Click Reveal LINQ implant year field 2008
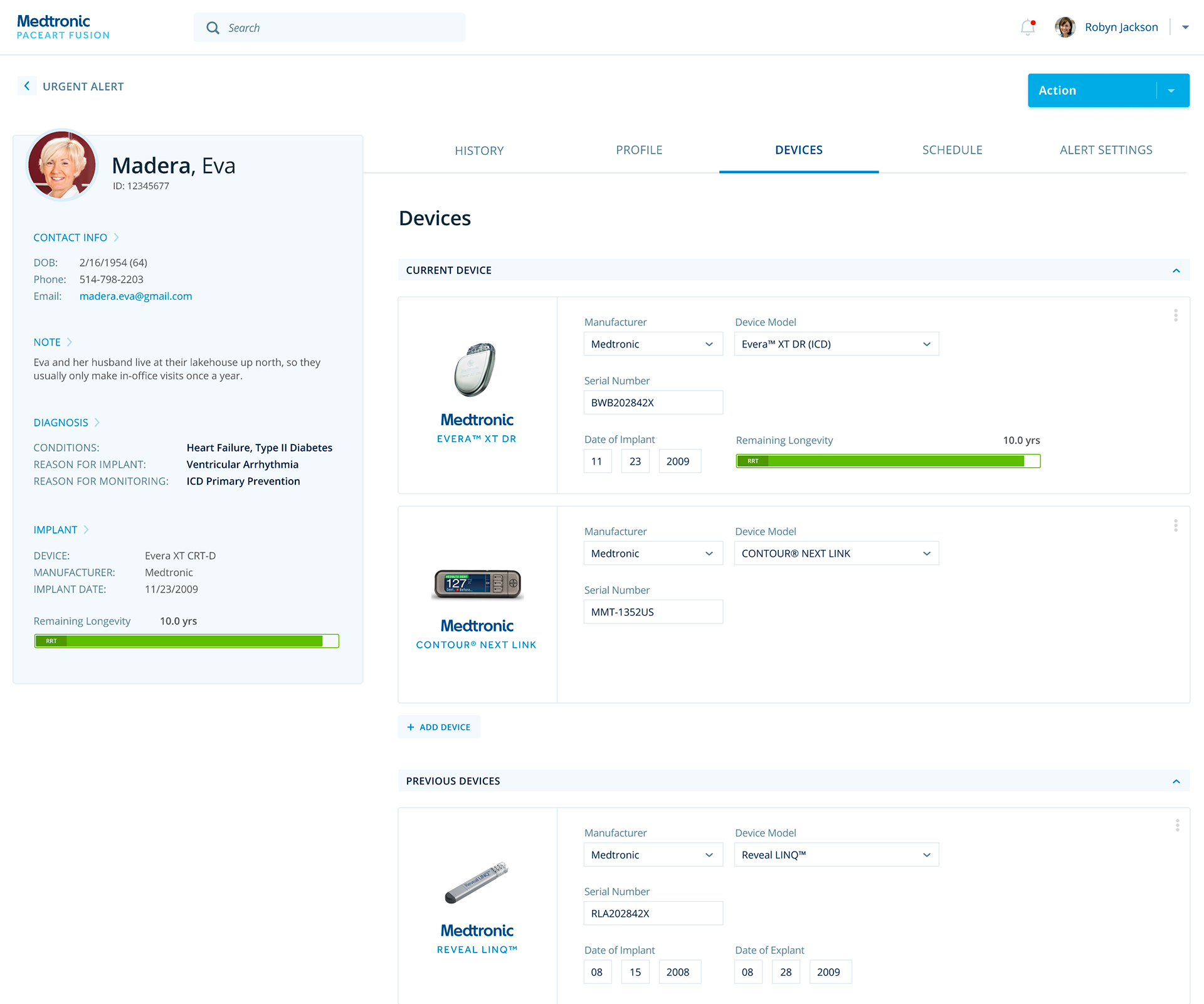Viewport: 1204px width, 1004px height. pos(680,972)
